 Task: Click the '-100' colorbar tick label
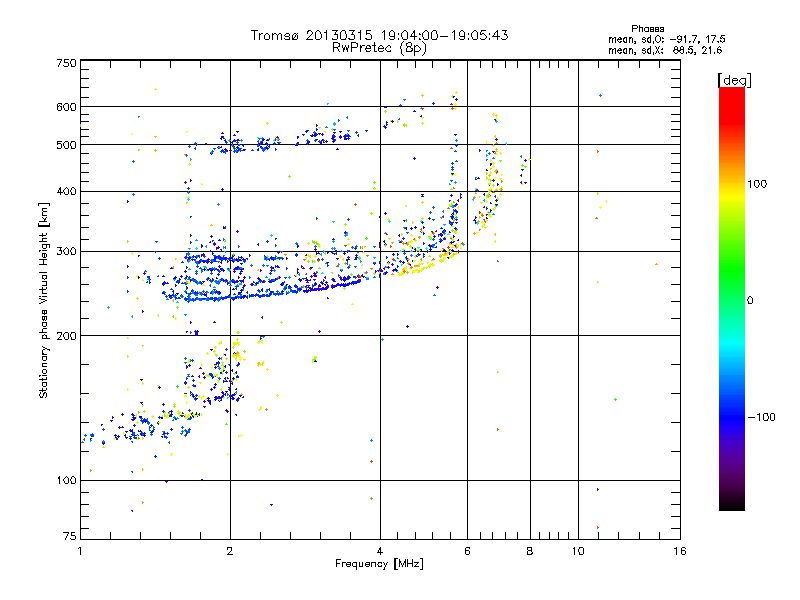click(x=762, y=417)
